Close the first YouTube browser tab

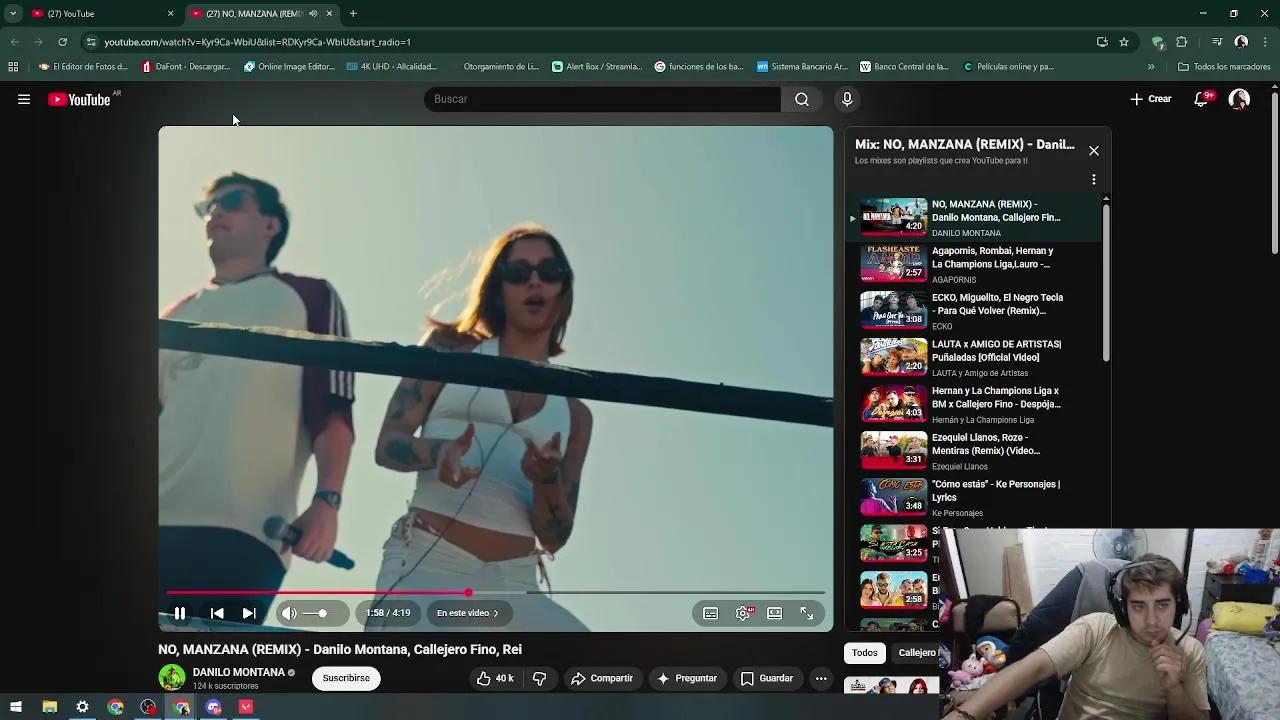tap(170, 13)
